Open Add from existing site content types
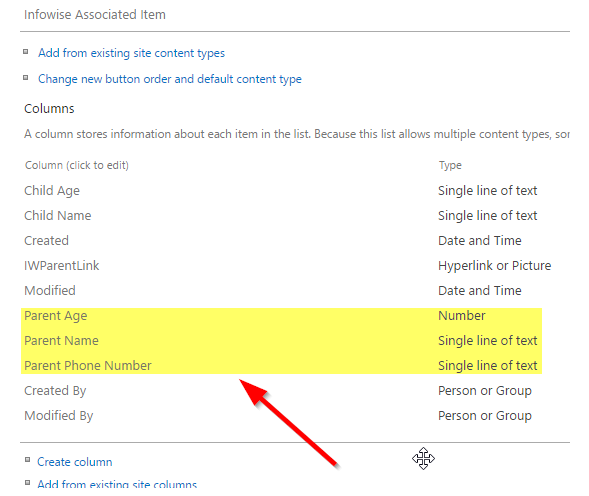This screenshot has height=496, width=589. (131, 53)
